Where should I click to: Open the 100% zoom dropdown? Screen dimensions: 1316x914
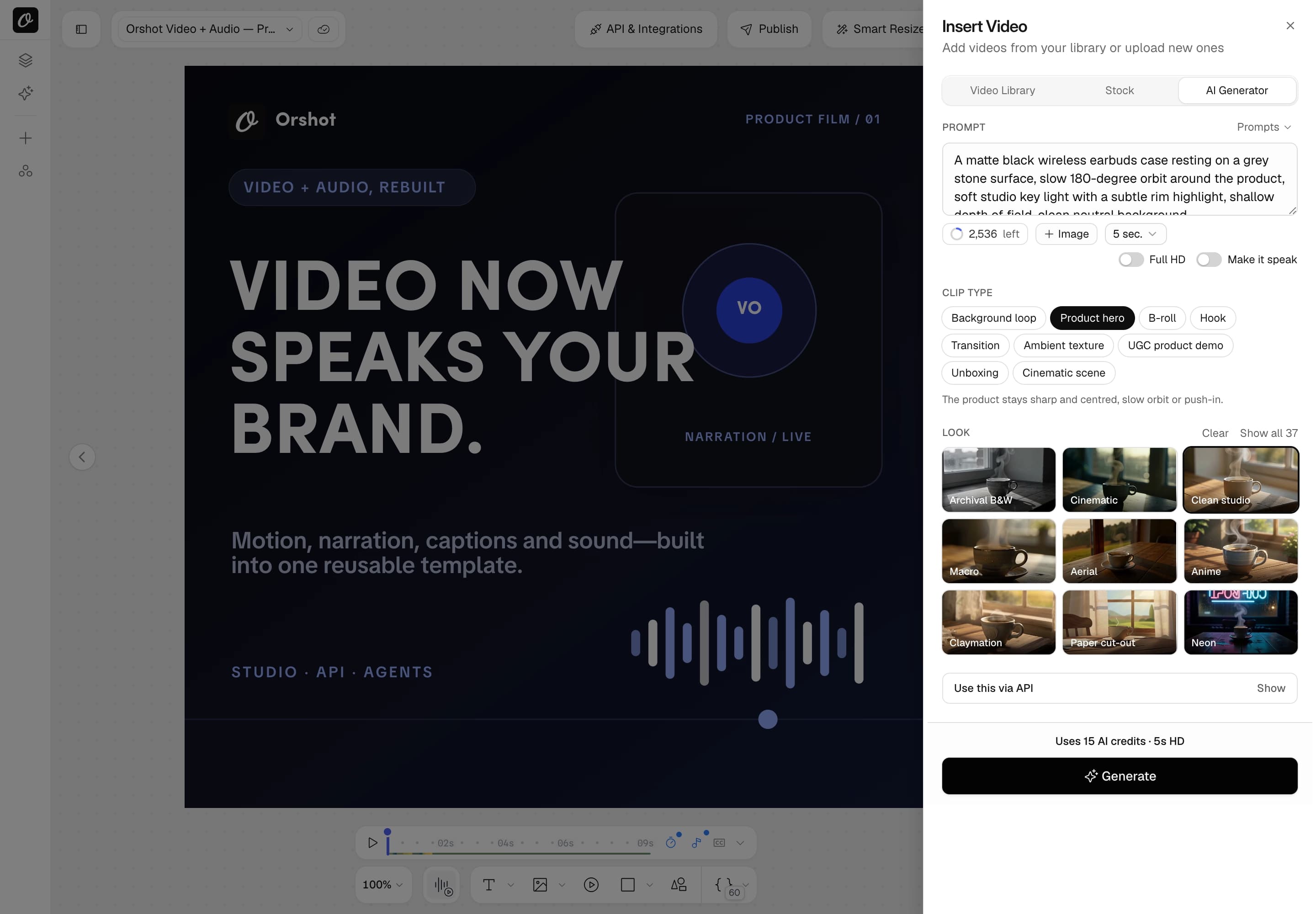coord(382,885)
